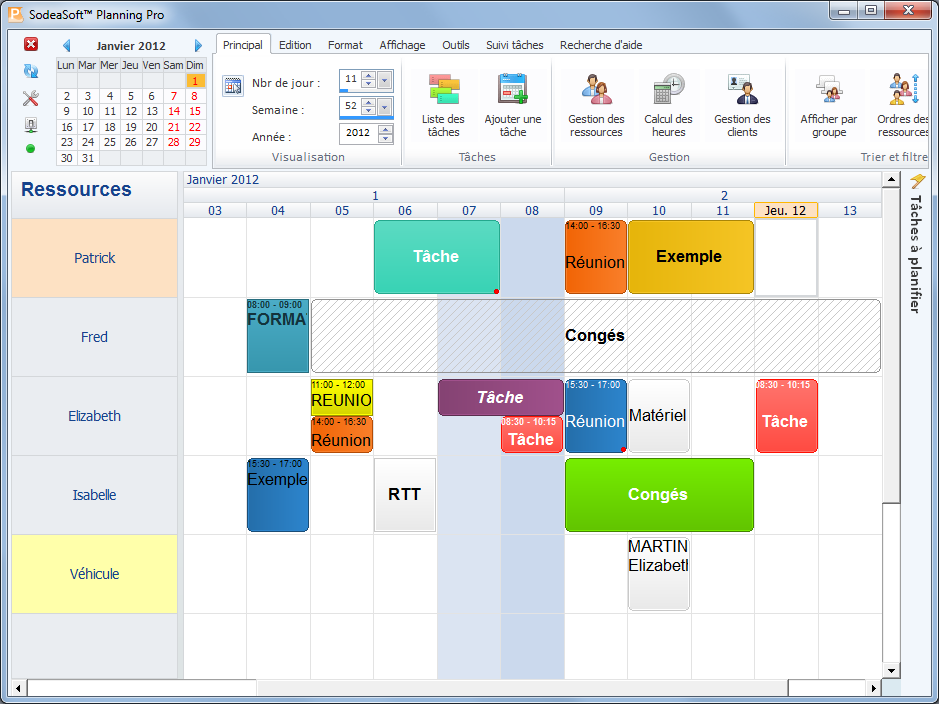
Task: Select the Patrick resource row
Action: (x=95, y=258)
